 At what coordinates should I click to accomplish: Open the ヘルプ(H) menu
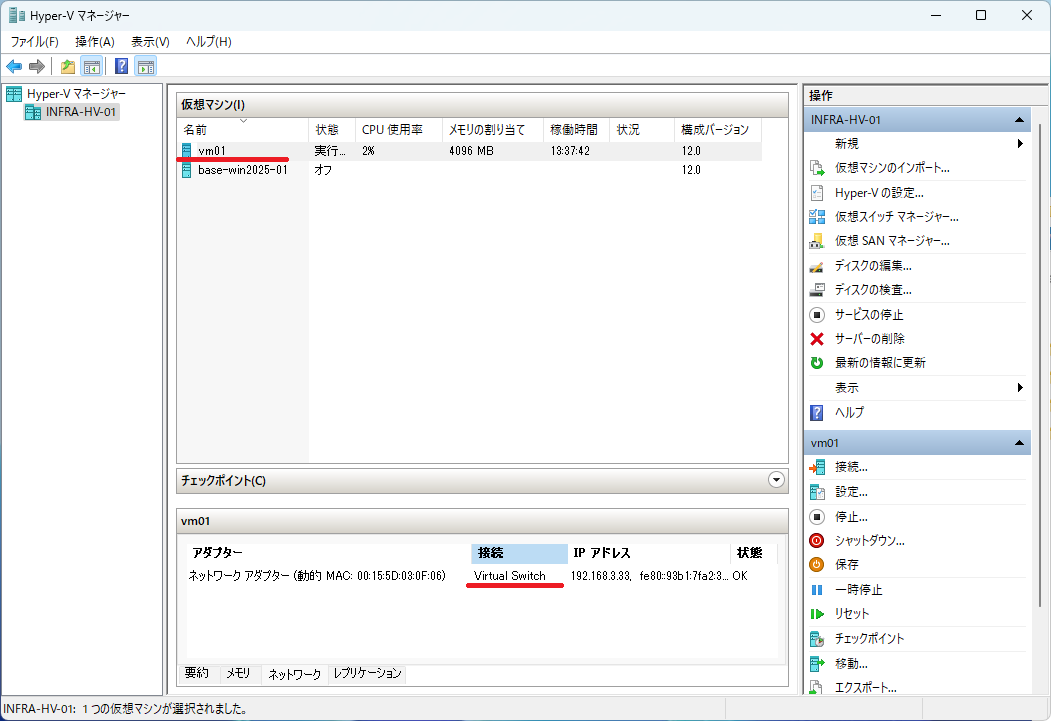coord(208,42)
